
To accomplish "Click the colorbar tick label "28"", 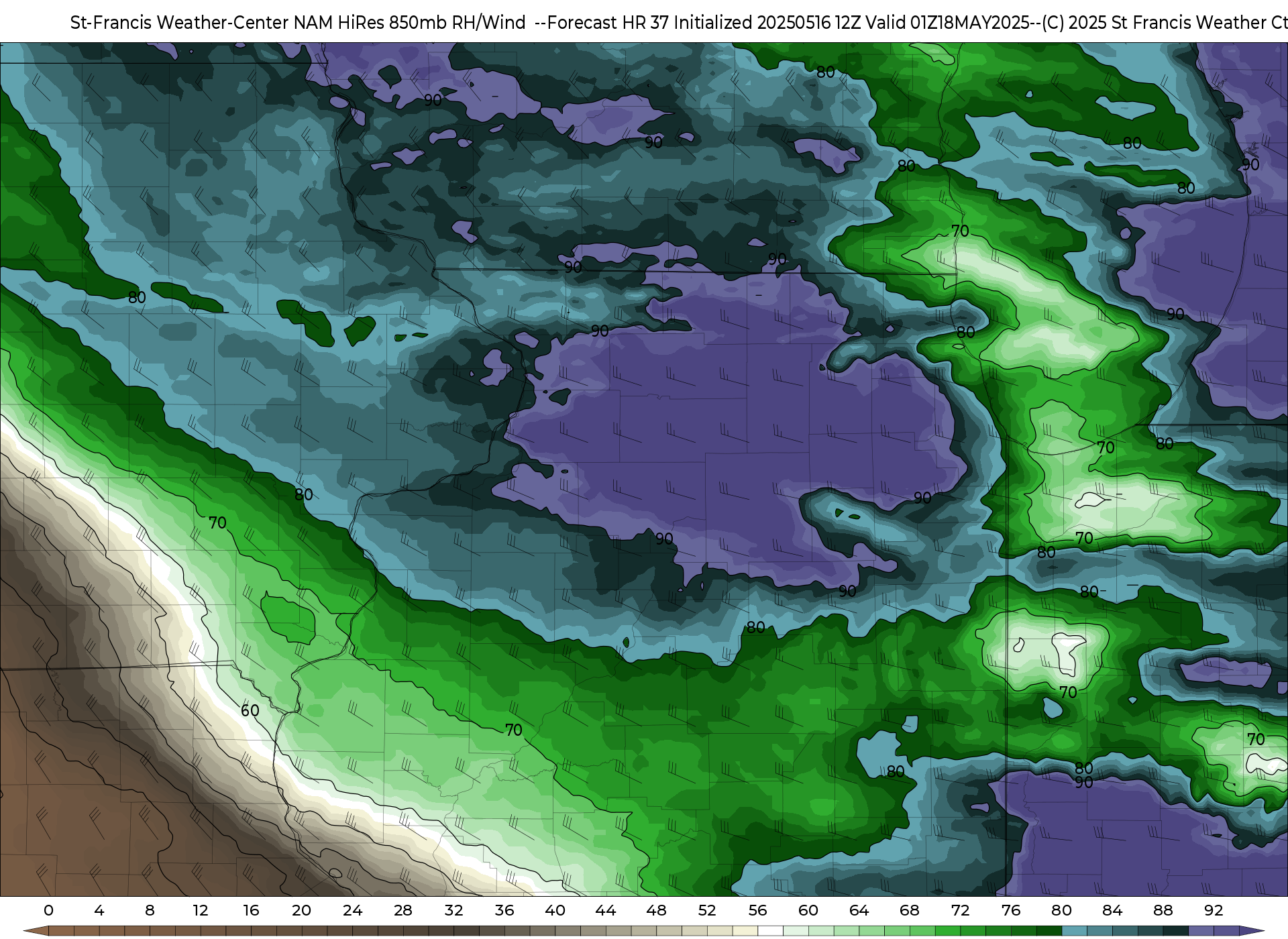I will [x=403, y=910].
